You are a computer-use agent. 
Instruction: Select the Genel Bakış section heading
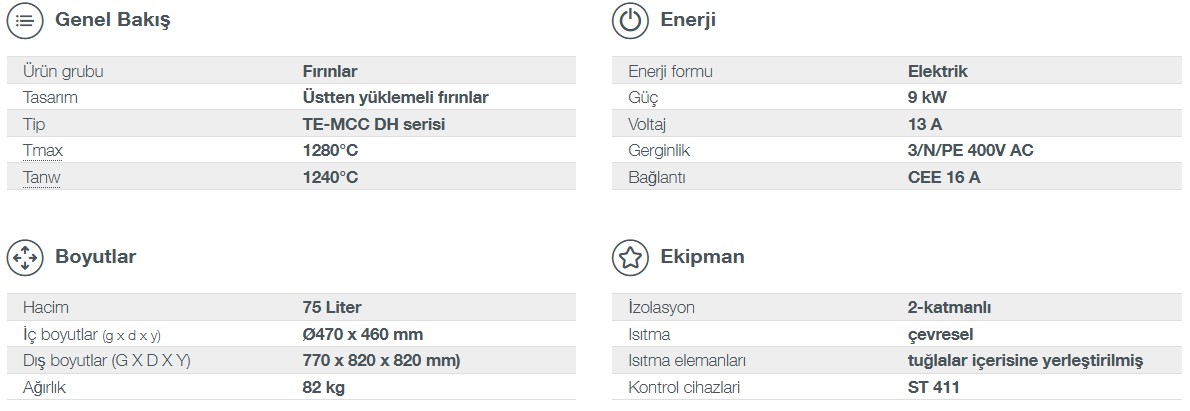(x=112, y=20)
